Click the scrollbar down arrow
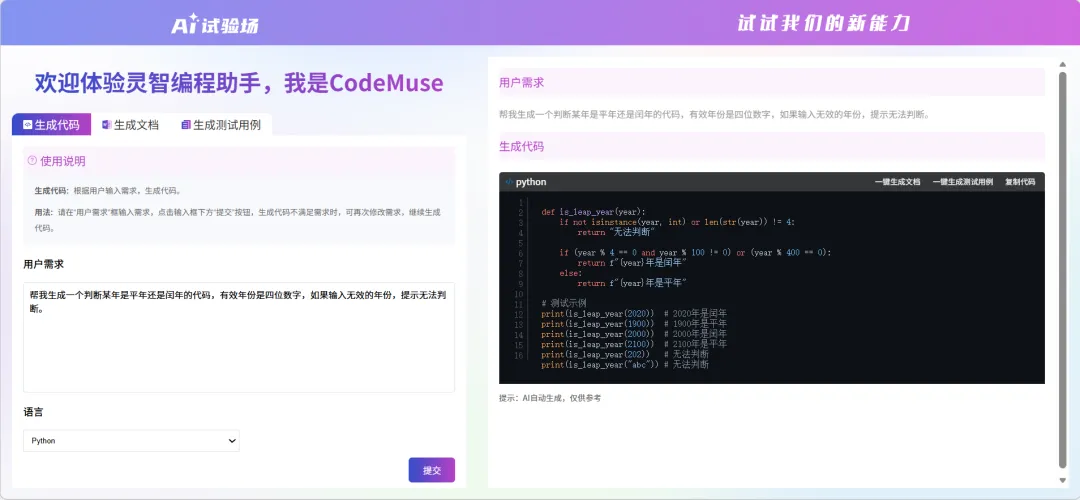This screenshot has height=500, width=1080. pyautogui.click(x=1062, y=480)
